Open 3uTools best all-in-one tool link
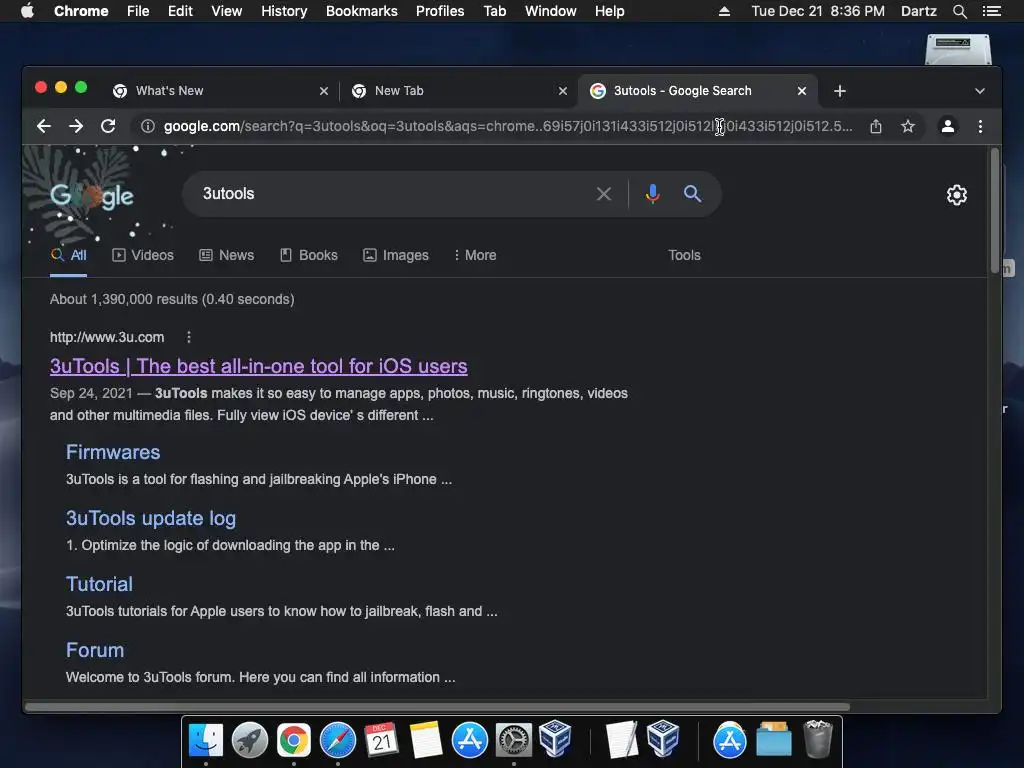 [x=259, y=366]
